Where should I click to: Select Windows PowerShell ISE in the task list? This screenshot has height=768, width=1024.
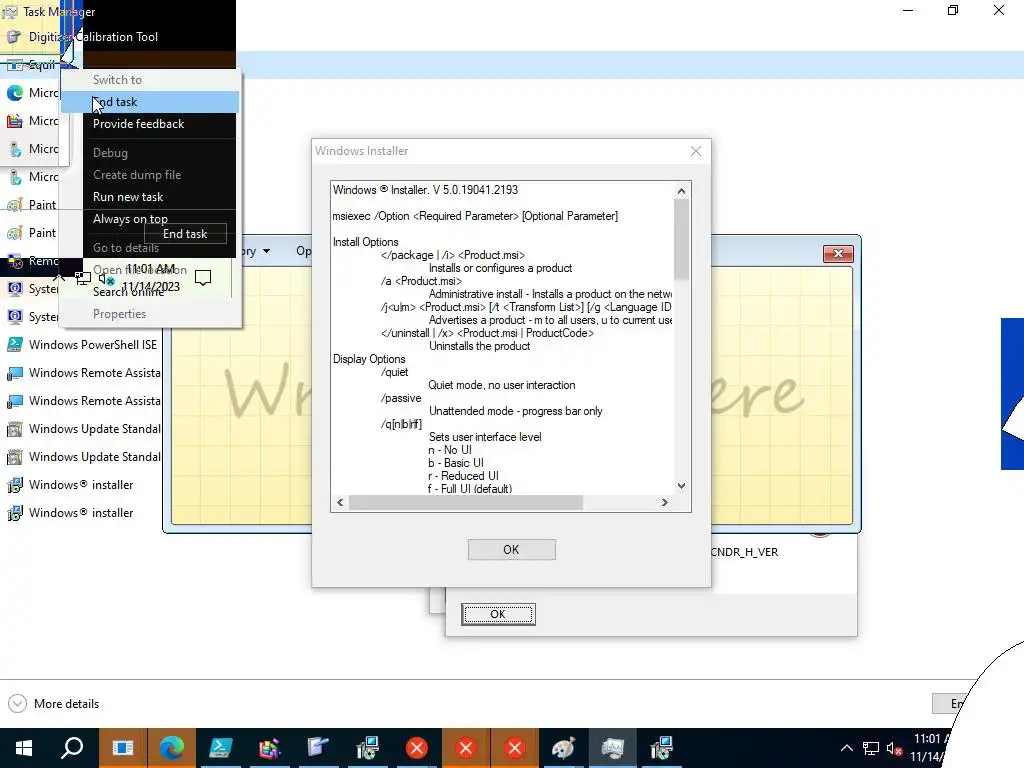pos(93,345)
